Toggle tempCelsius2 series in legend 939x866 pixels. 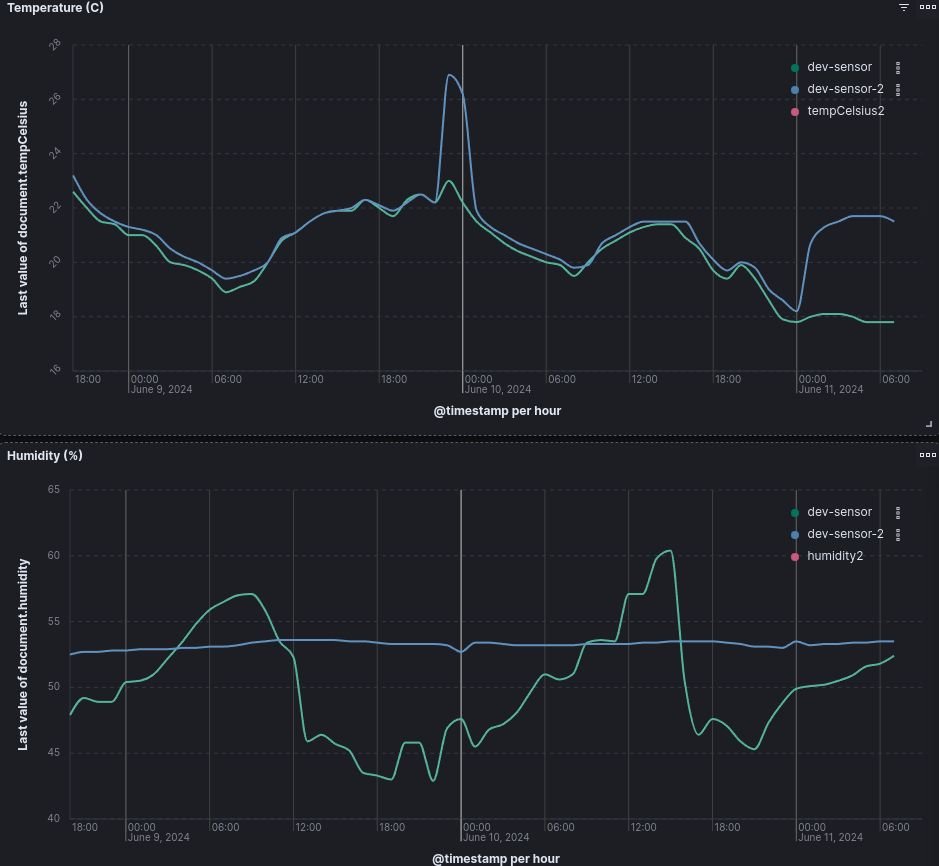tap(846, 111)
